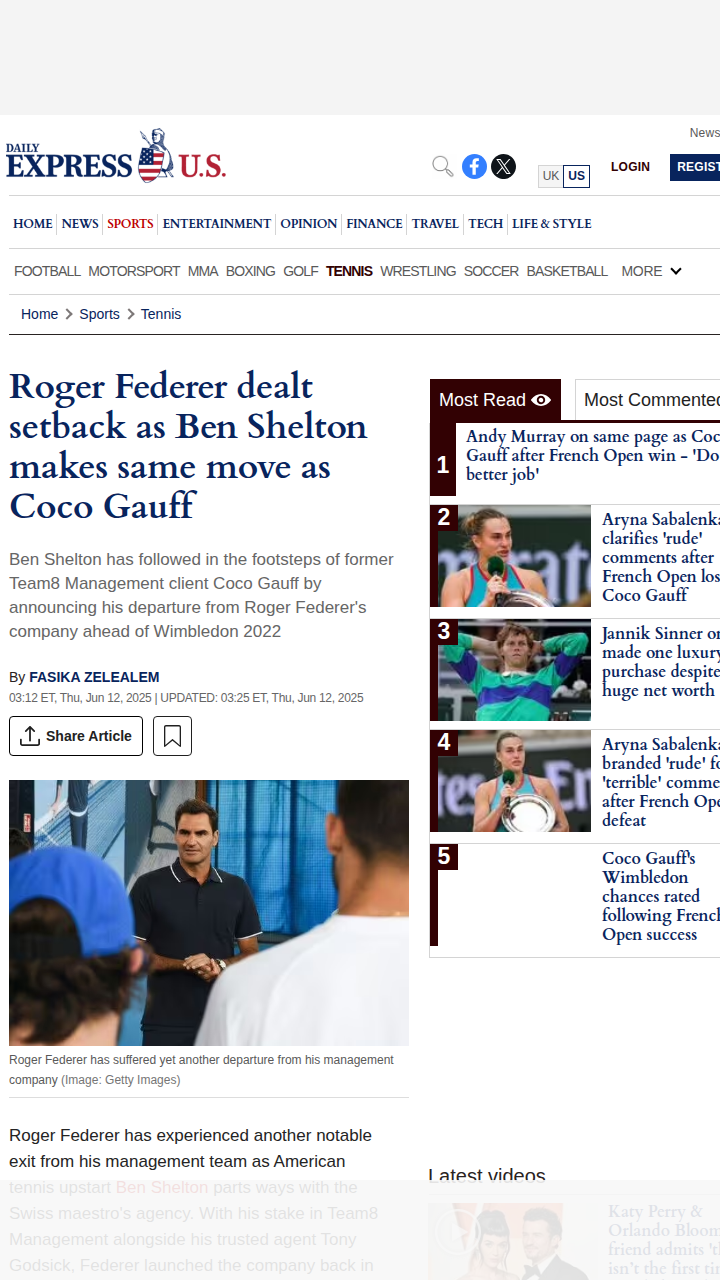
Task: Go to WRESTLING sports section
Action: (x=418, y=271)
